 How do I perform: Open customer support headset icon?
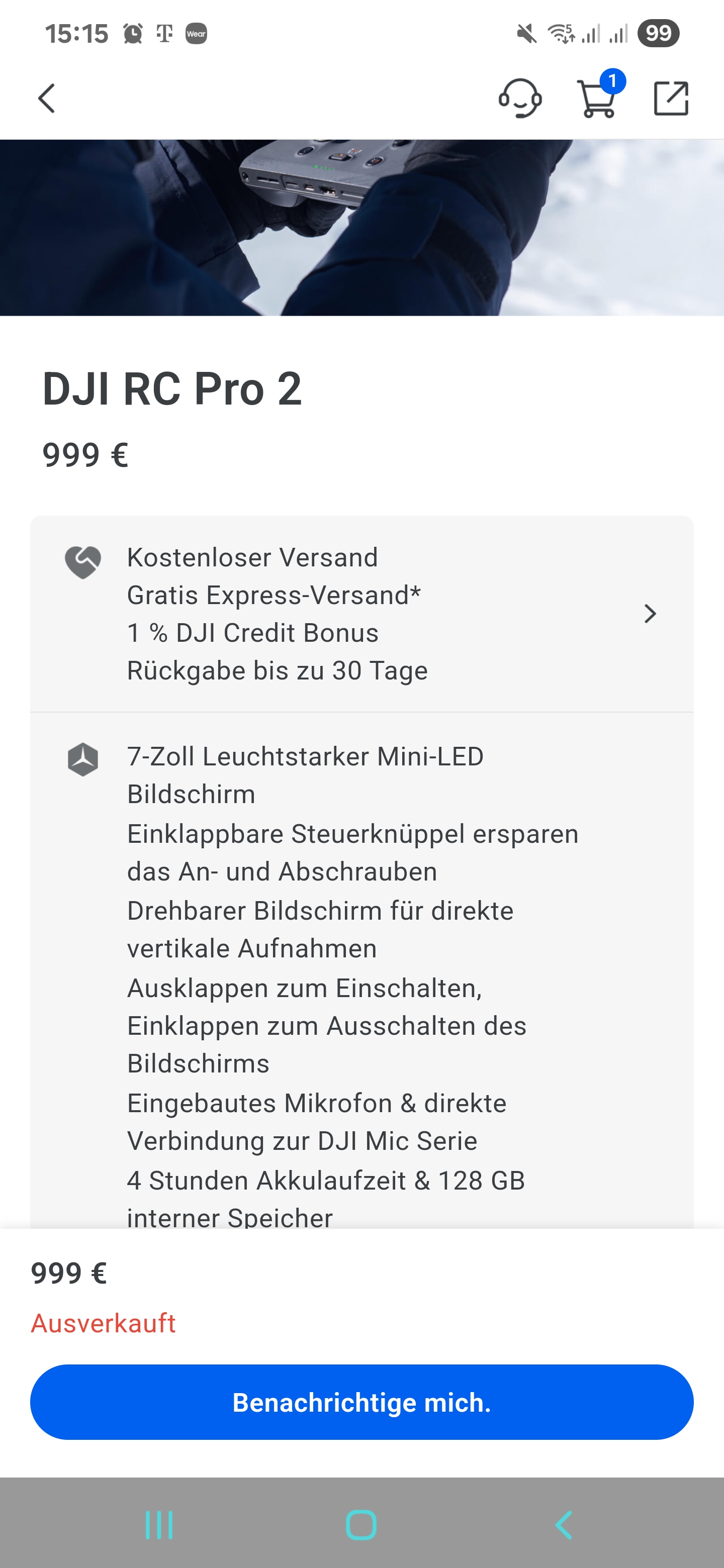tap(520, 98)
